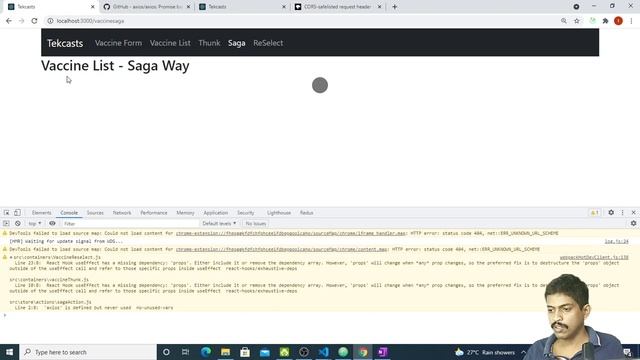Click the Tekcasts navbar brand

65,43
